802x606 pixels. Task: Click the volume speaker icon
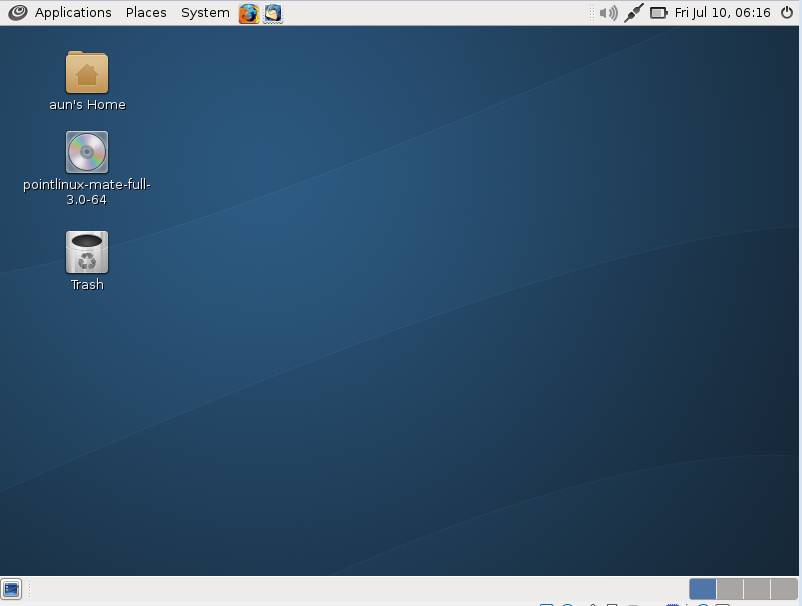(608, 13)
